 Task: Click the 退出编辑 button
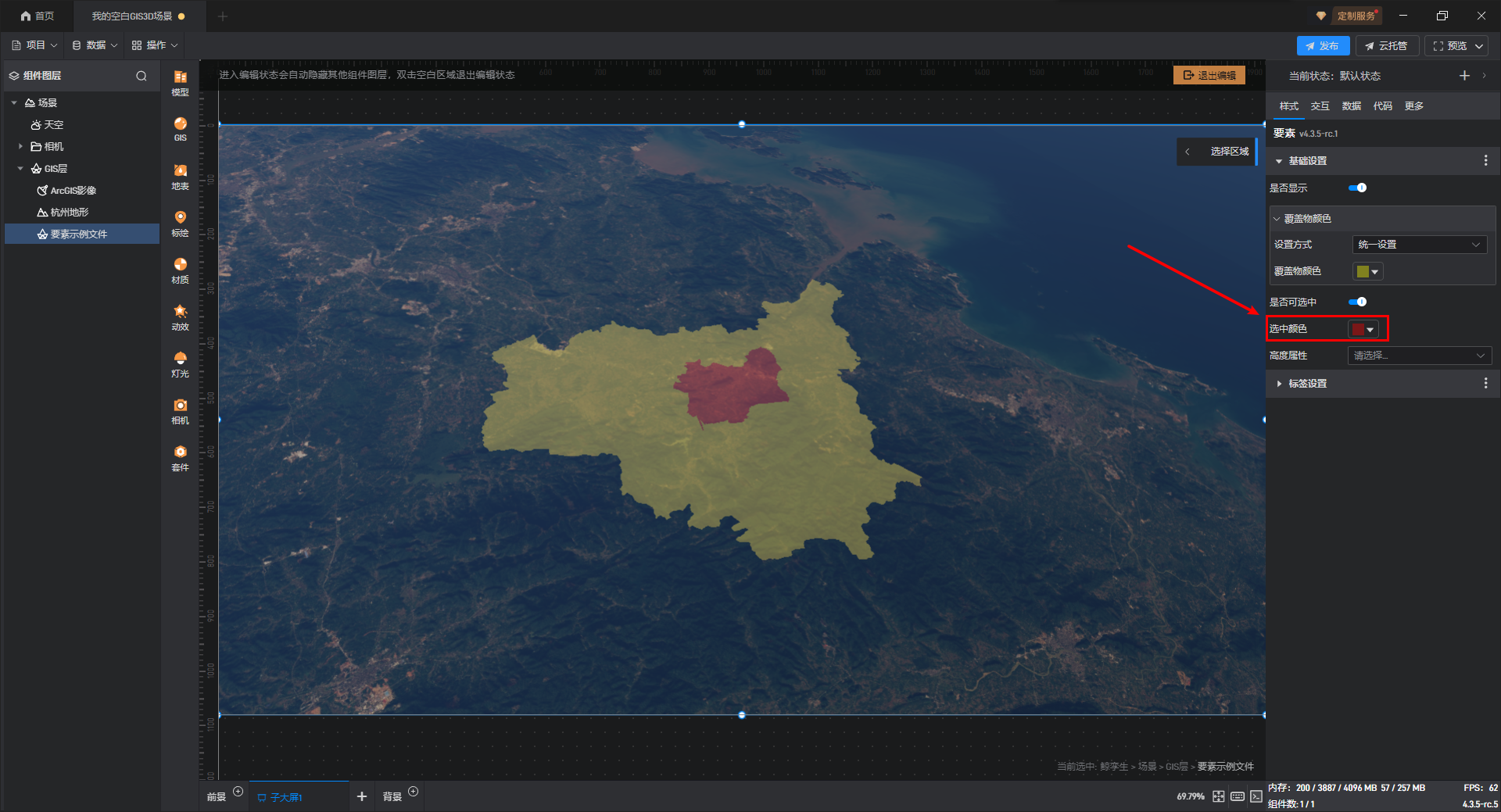(1209, 75)
